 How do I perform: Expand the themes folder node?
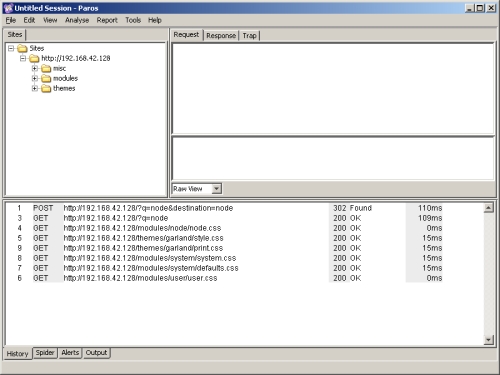click(35, 88)
